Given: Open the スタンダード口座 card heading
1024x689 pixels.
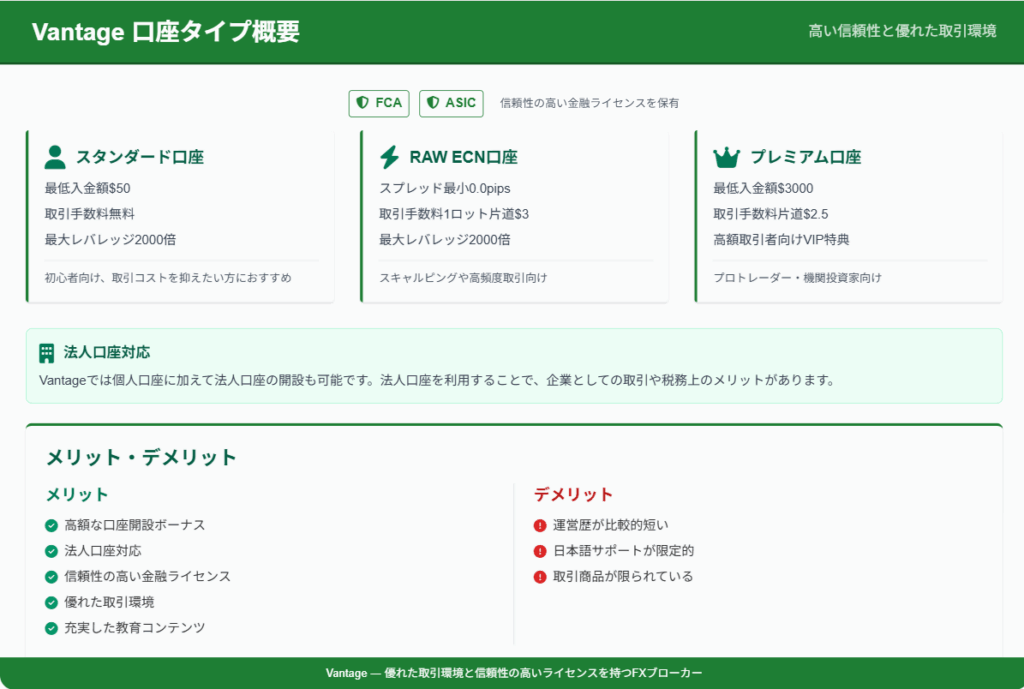Looking at the screenshot, I should (x=140, y=157).
